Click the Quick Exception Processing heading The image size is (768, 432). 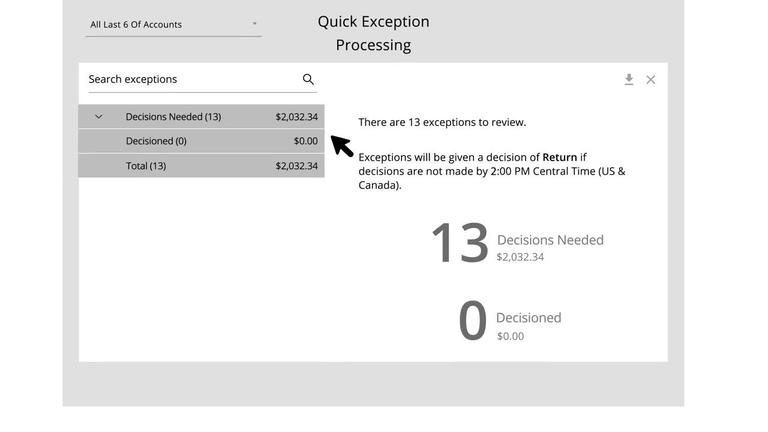click(373, 33)
